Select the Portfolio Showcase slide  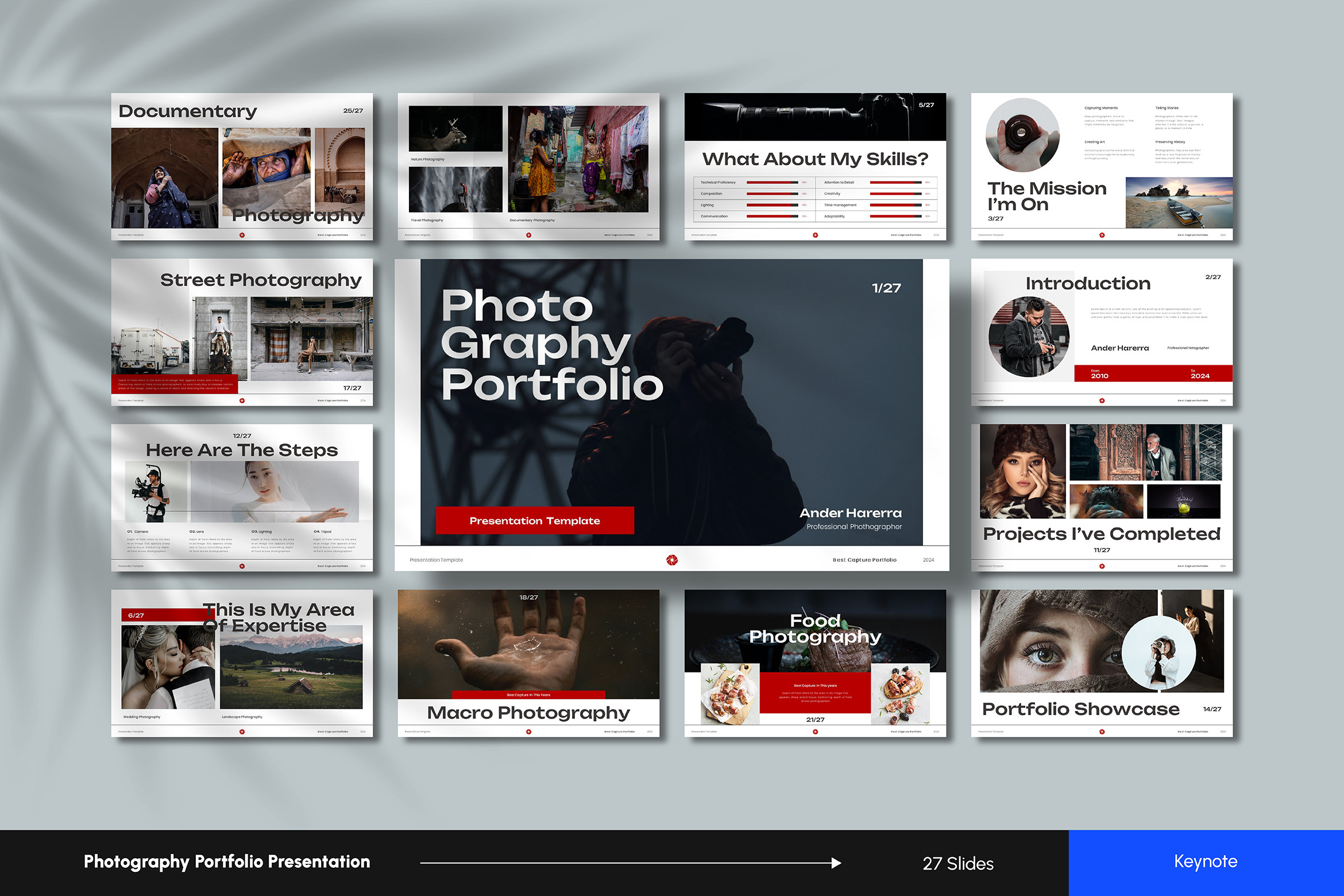point(1102,663)
